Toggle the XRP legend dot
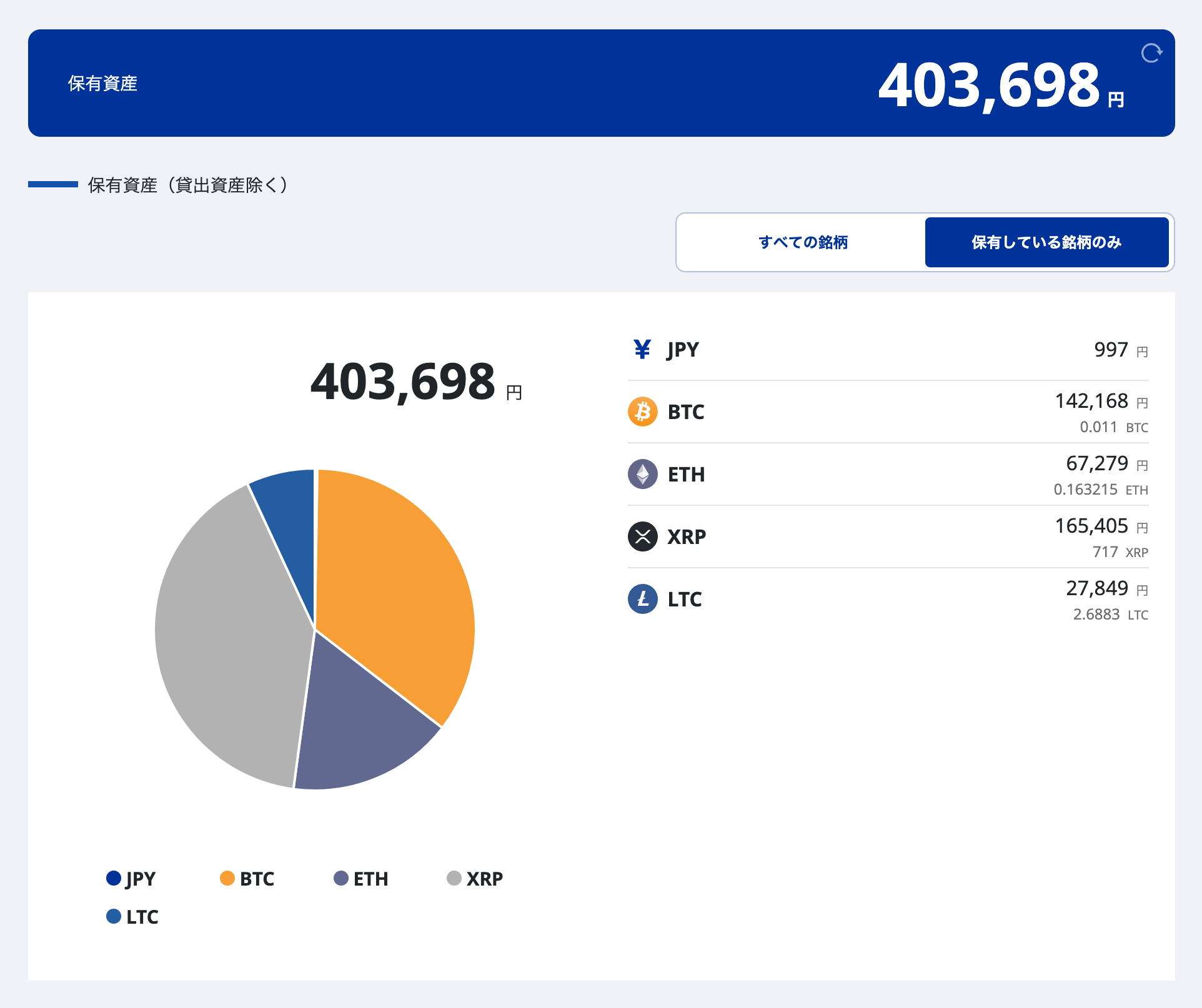 pyautogui.click(x=454, y=878)
